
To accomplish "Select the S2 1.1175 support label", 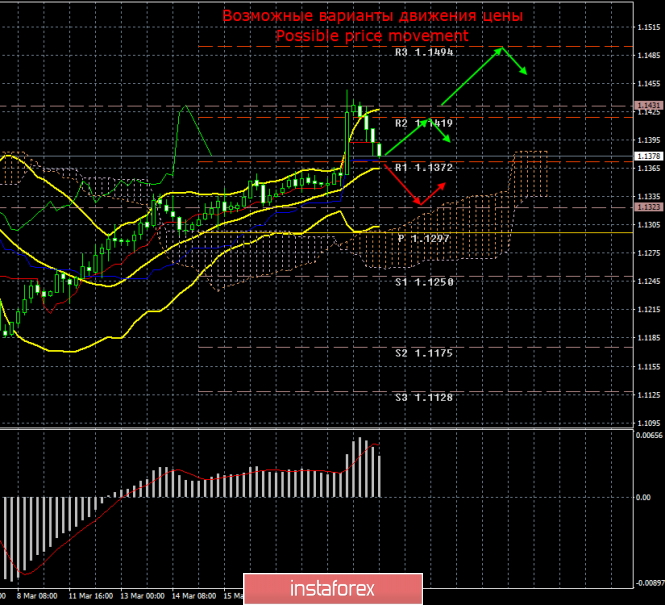I will [x=424, y=353].
